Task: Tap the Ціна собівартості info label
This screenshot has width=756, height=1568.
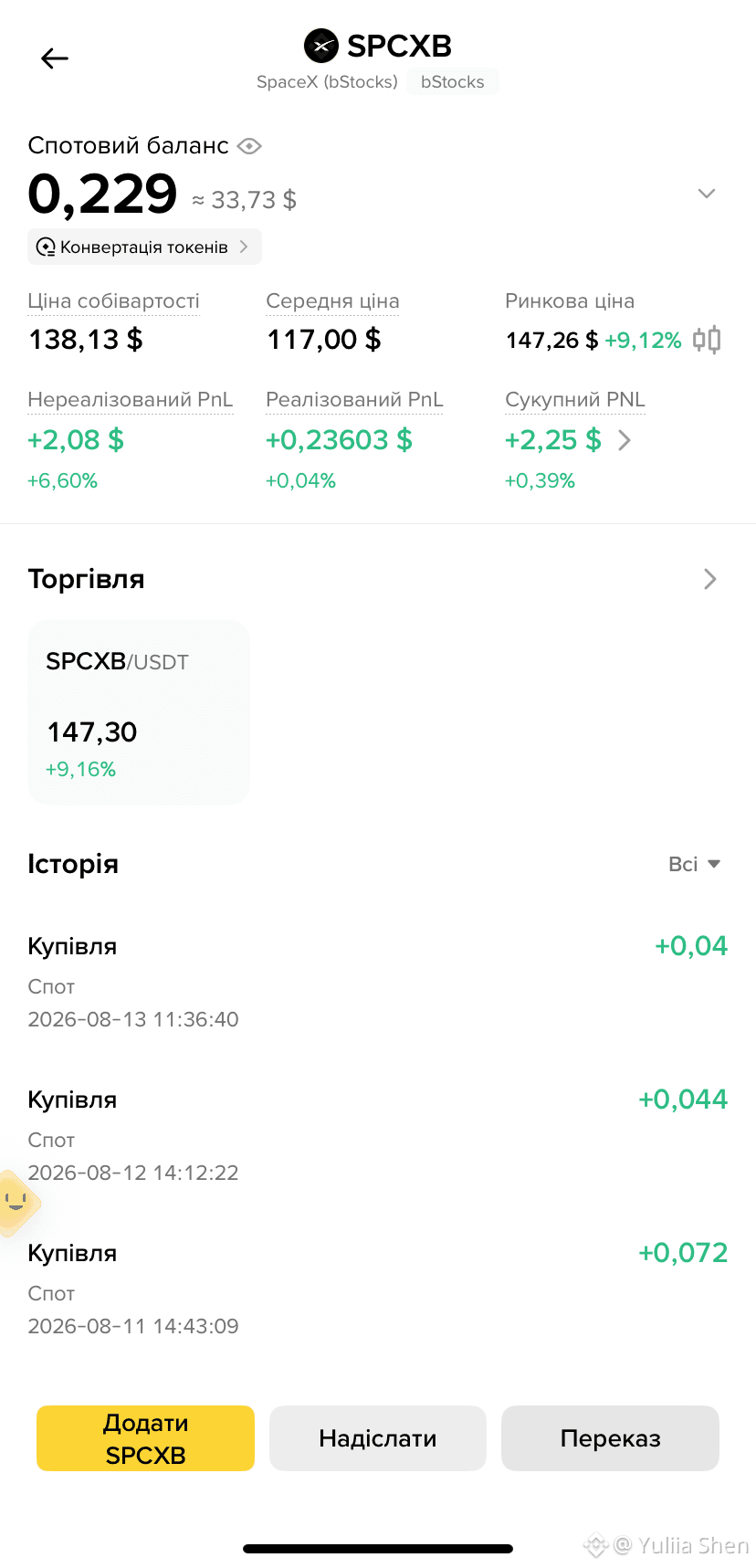Action: pos(113,301)
